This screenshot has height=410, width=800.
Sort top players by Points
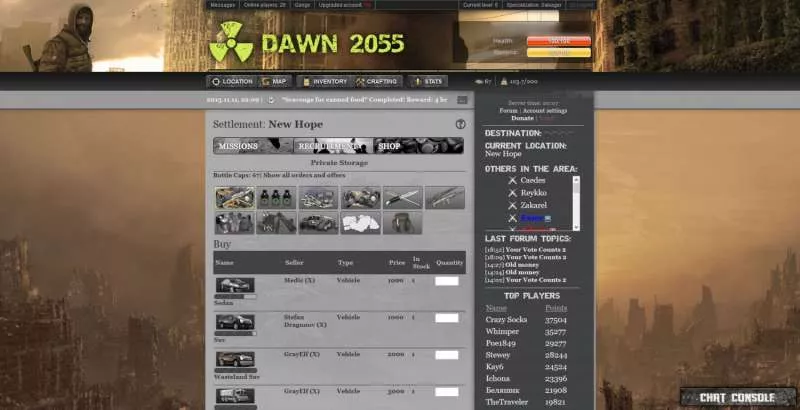pyautogui.click(x=556, y=308)
